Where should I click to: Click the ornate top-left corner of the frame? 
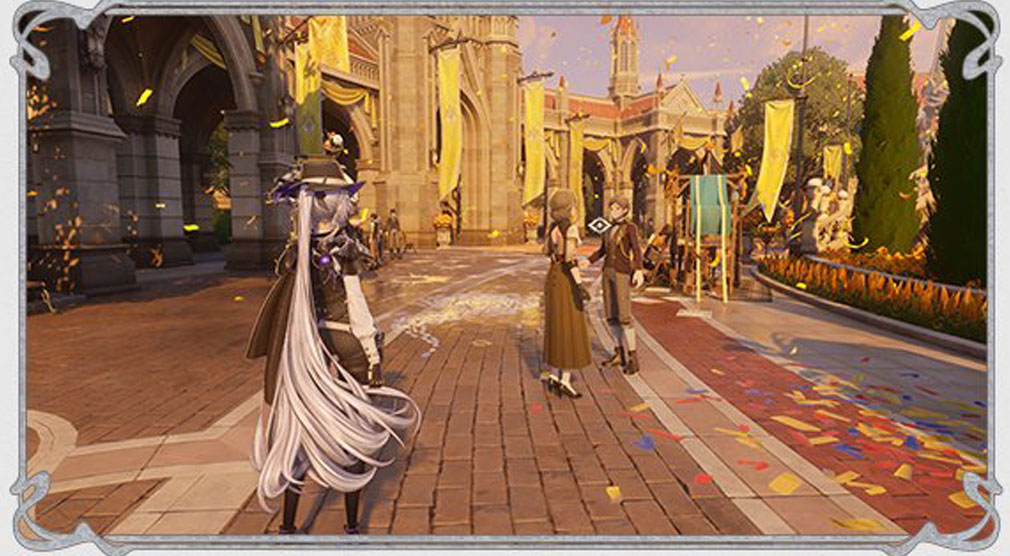pyautogui.click(x=30, y=30)
